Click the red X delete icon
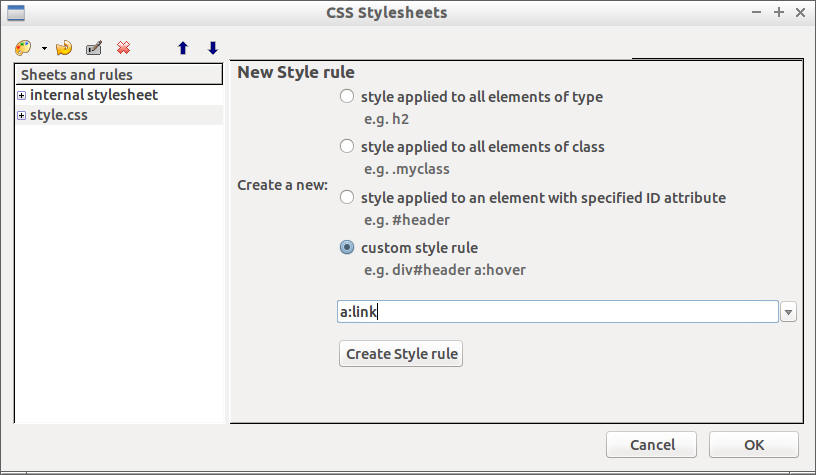816x475 pixels. (123, 48)
